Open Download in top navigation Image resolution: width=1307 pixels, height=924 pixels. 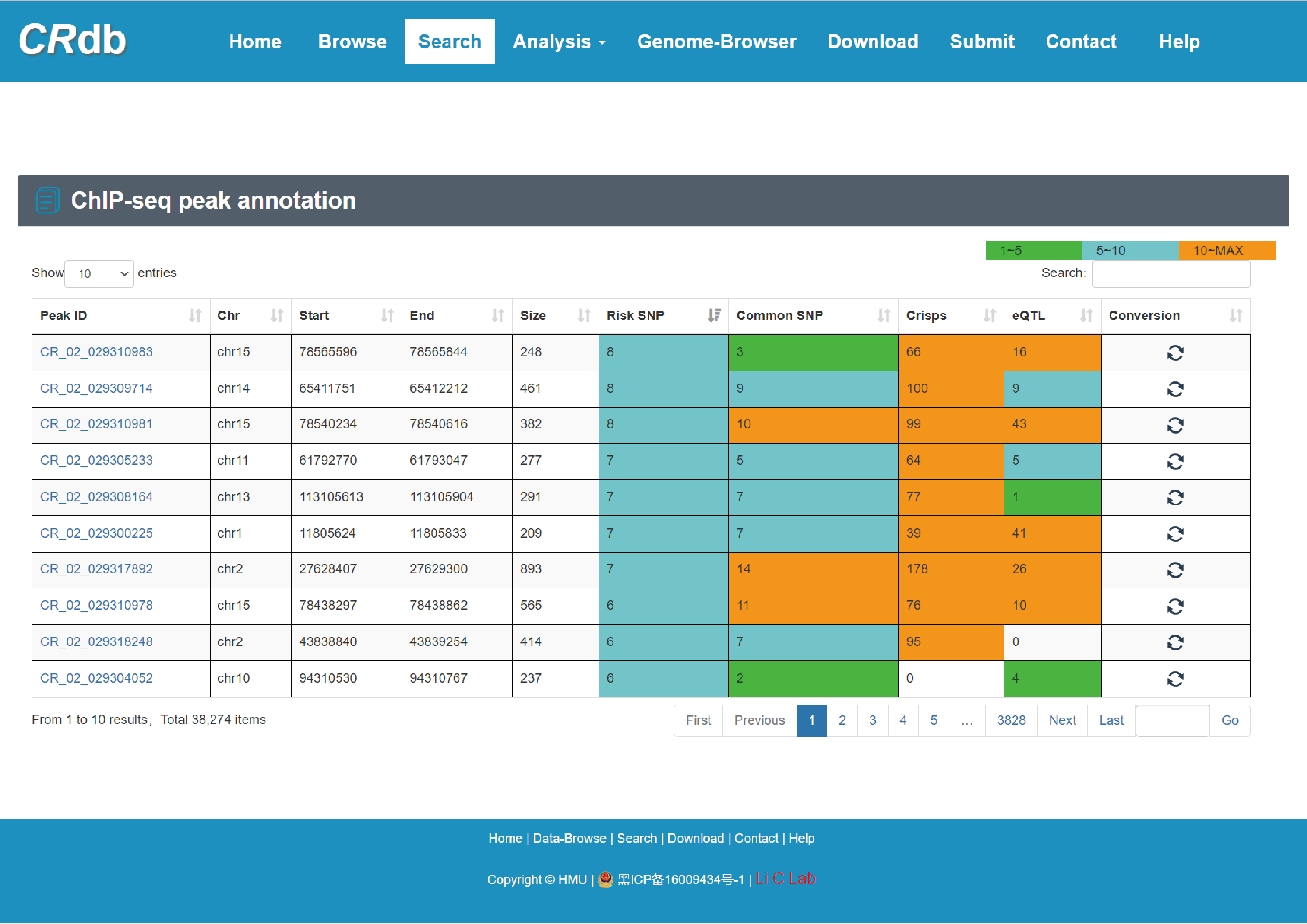(x=873, y=42)
